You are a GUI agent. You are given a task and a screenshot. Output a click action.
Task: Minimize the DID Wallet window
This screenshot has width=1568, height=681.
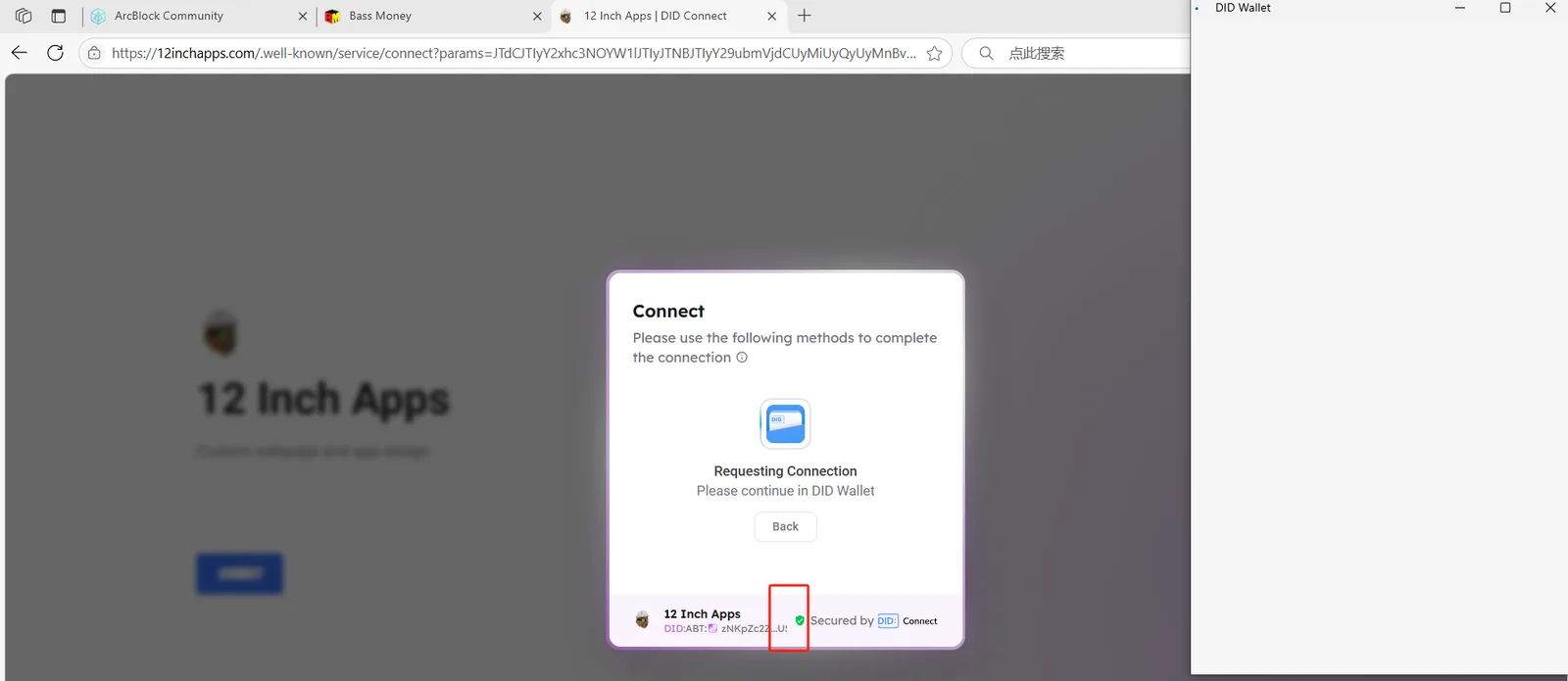click(1460, 8)
